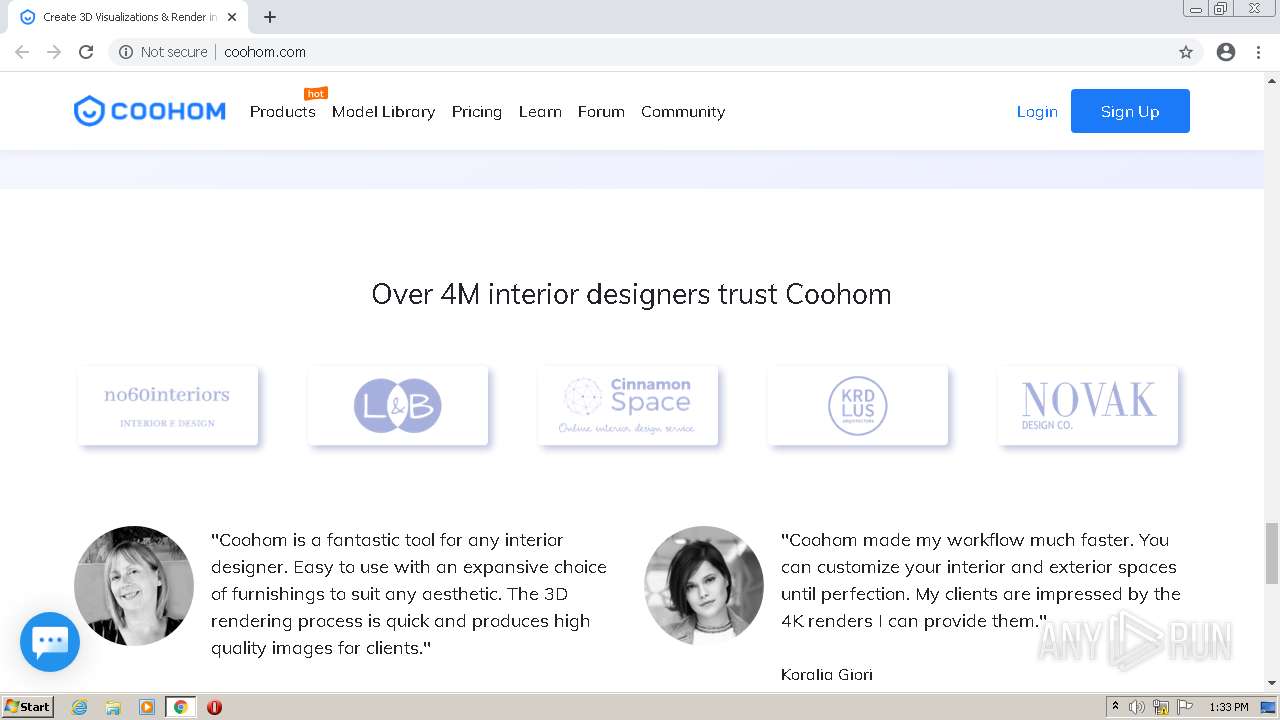Click the Coohom logo in header
Screen dimensions: 1280x720
(150, 111)
